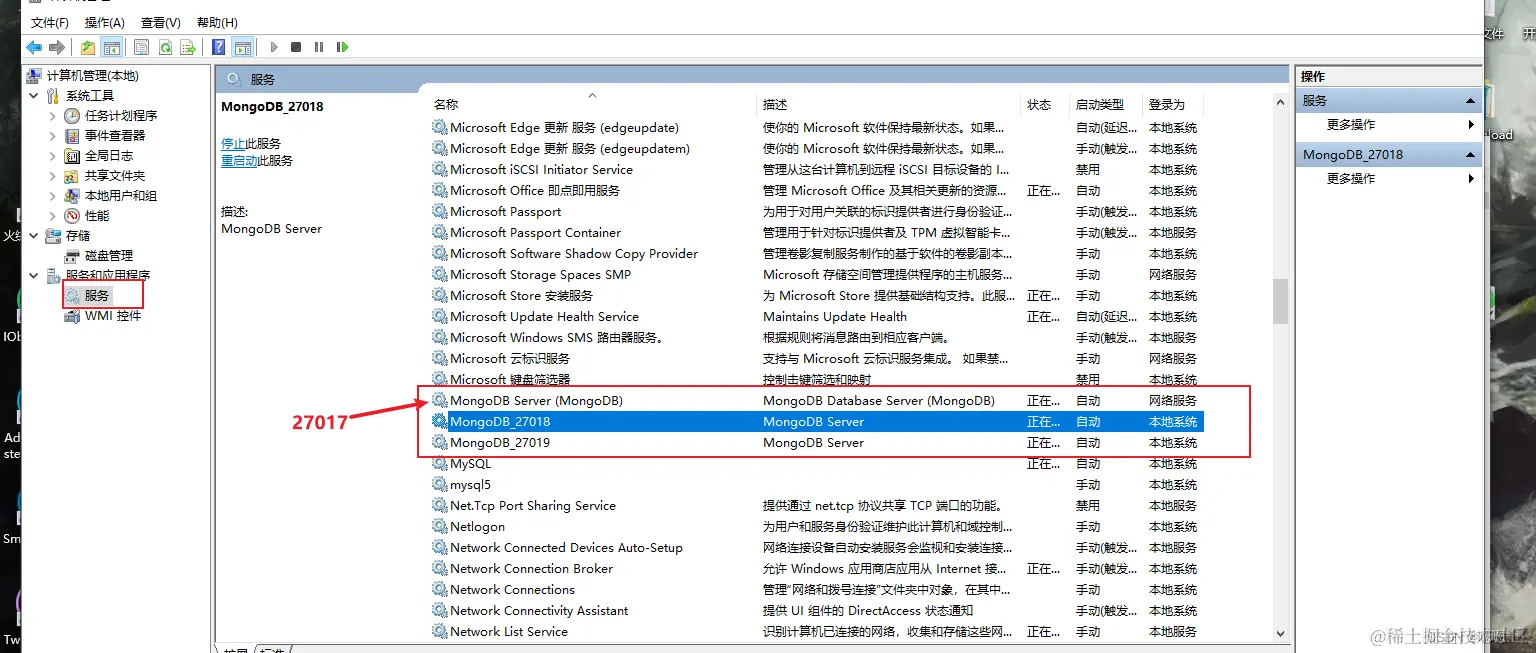The height and width of the screenshot is (653, 1536).
Task: Click the Forward arrow toolbar icon
Action: [x=57, y=47]
